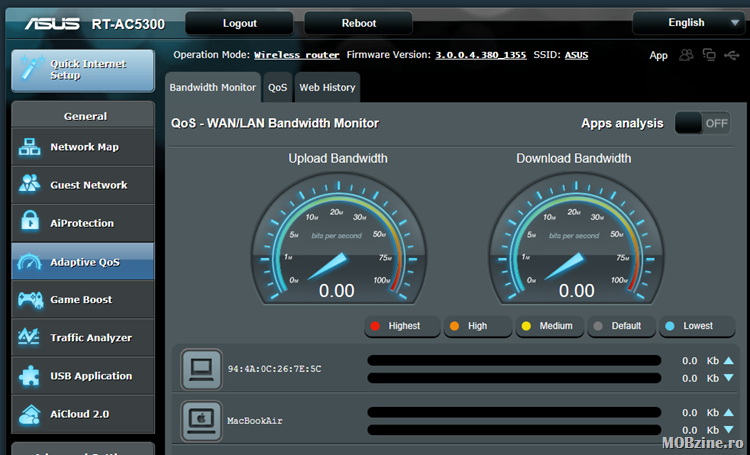Click the App link in header
750x455 pixels.
tap(658, 55)
